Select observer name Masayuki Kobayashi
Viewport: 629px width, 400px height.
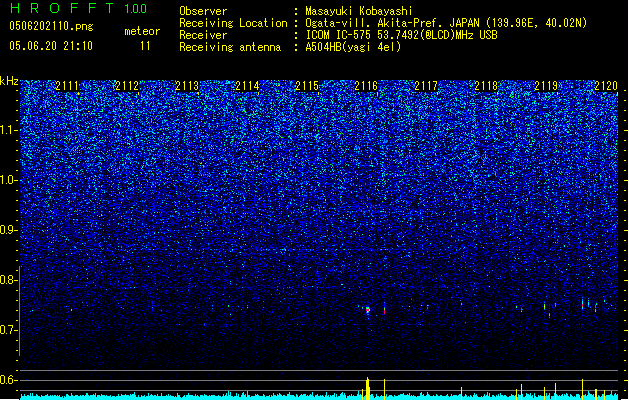359,11
